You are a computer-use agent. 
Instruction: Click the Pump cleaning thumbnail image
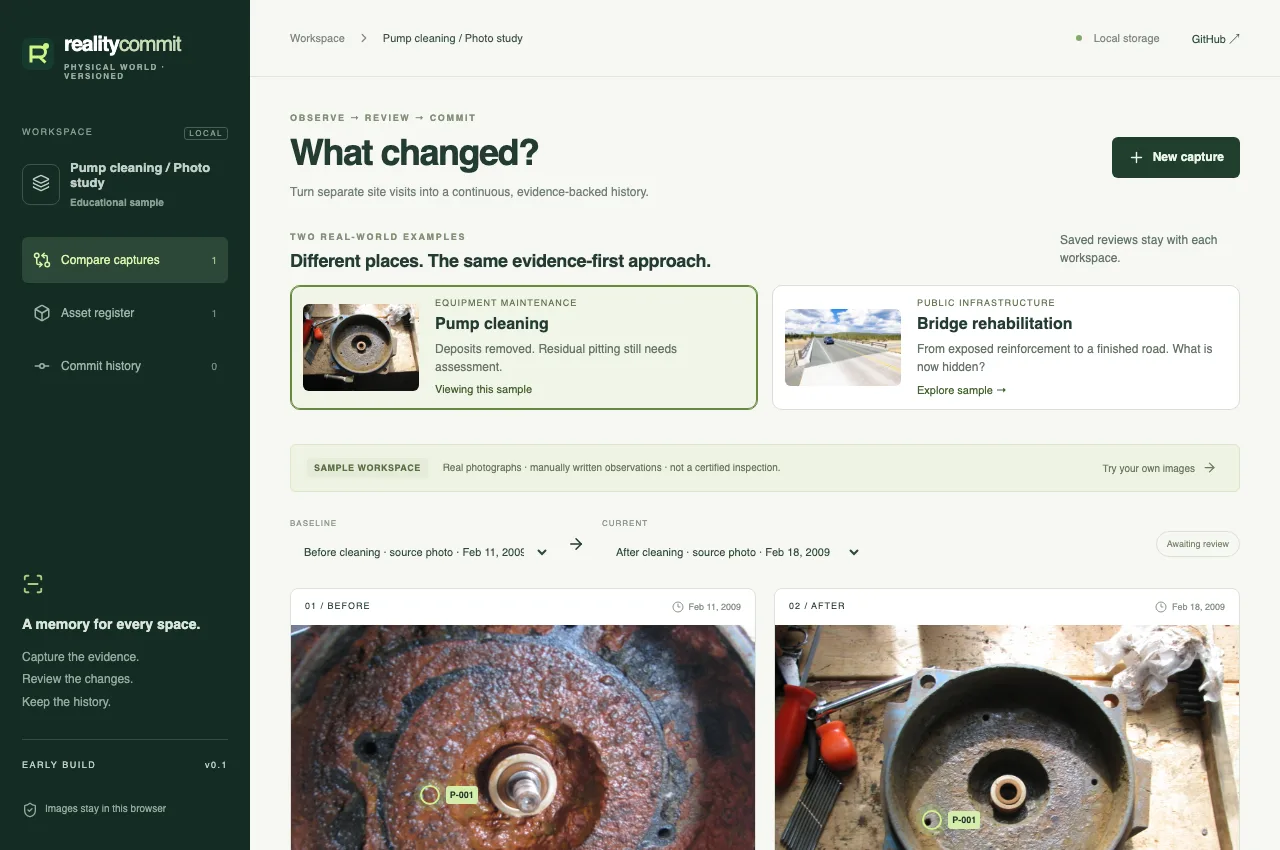coord(361,347)
